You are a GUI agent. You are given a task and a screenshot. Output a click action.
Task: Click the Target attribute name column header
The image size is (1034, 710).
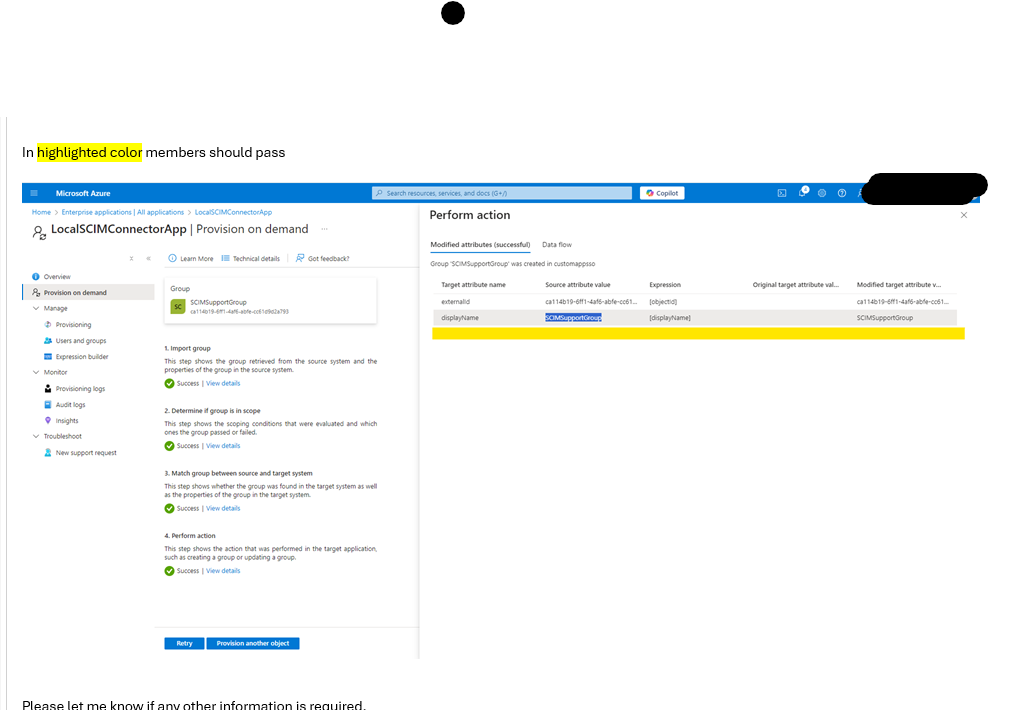coord(473,285)
